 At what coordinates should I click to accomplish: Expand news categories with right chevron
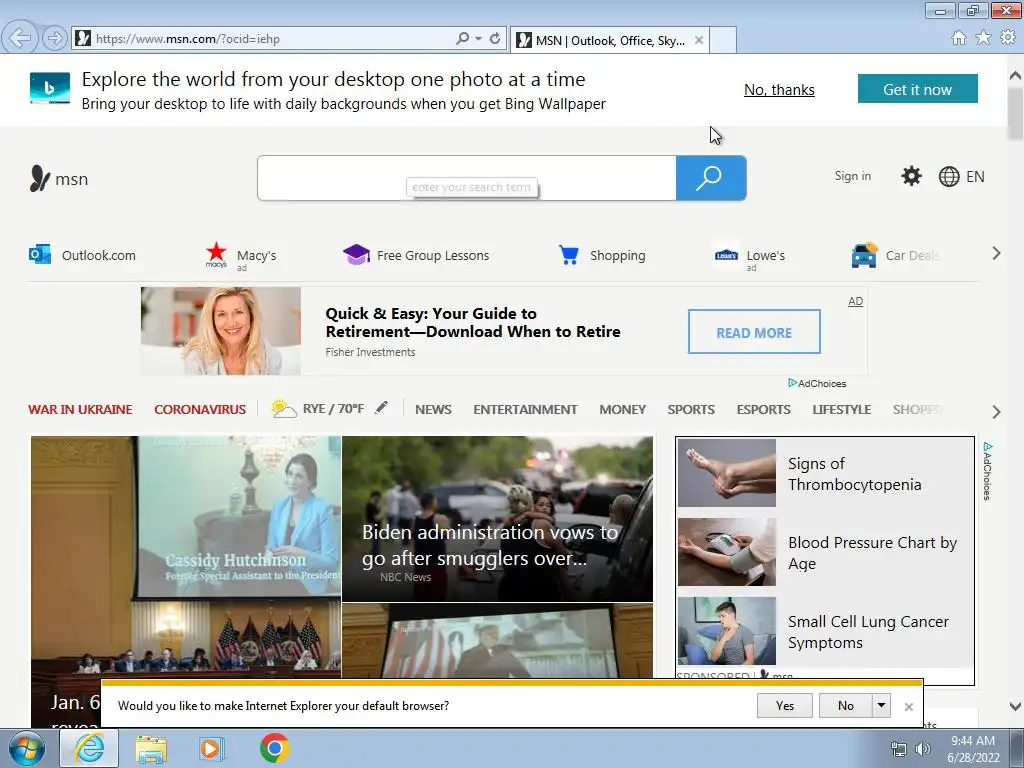point(996,411)
